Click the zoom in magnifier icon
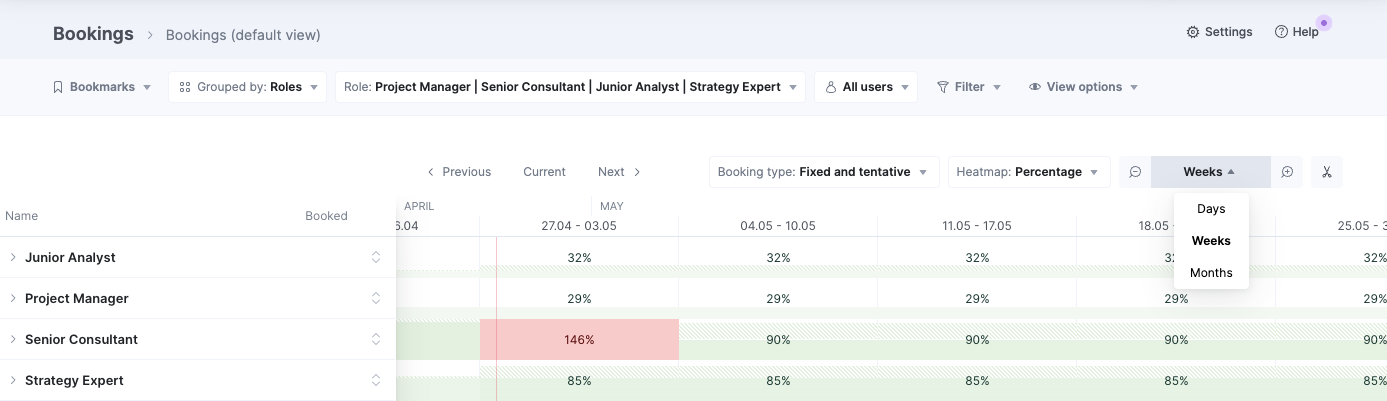This screenshot has width=1387, height=401. click(1287, 172)
